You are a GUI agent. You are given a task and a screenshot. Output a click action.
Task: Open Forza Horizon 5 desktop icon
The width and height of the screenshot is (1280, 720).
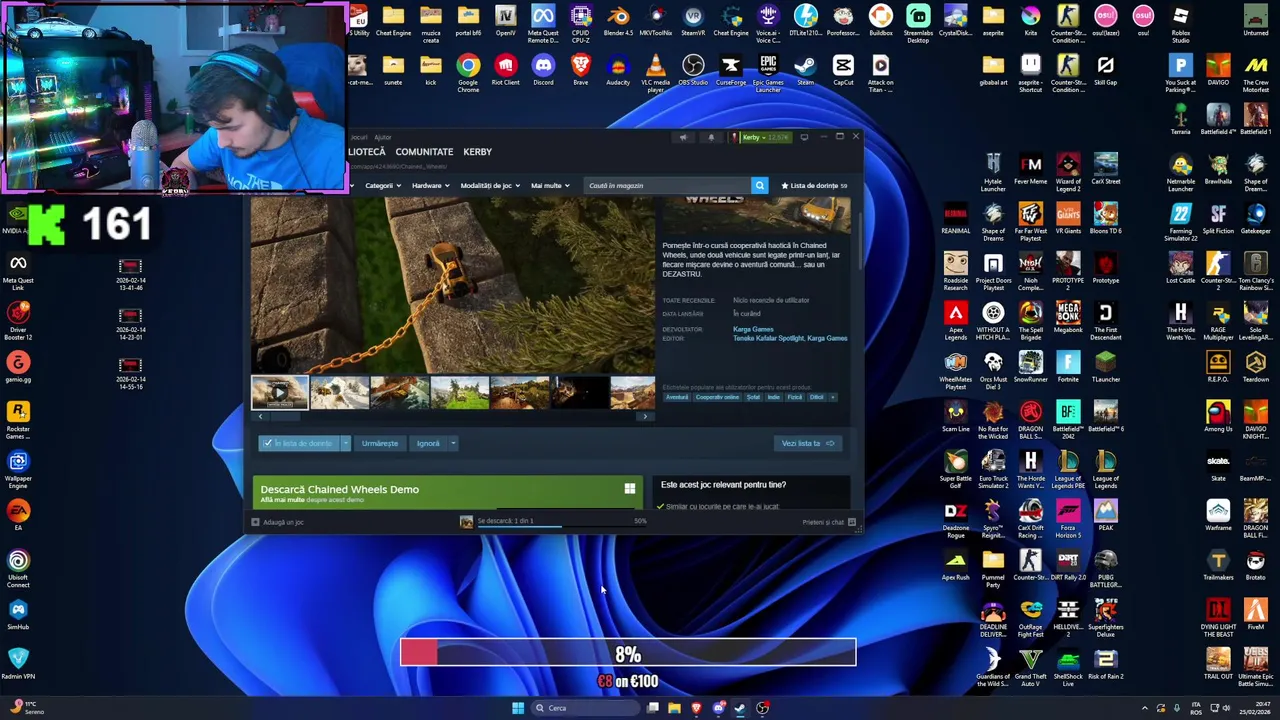(x=1068, y=519)
